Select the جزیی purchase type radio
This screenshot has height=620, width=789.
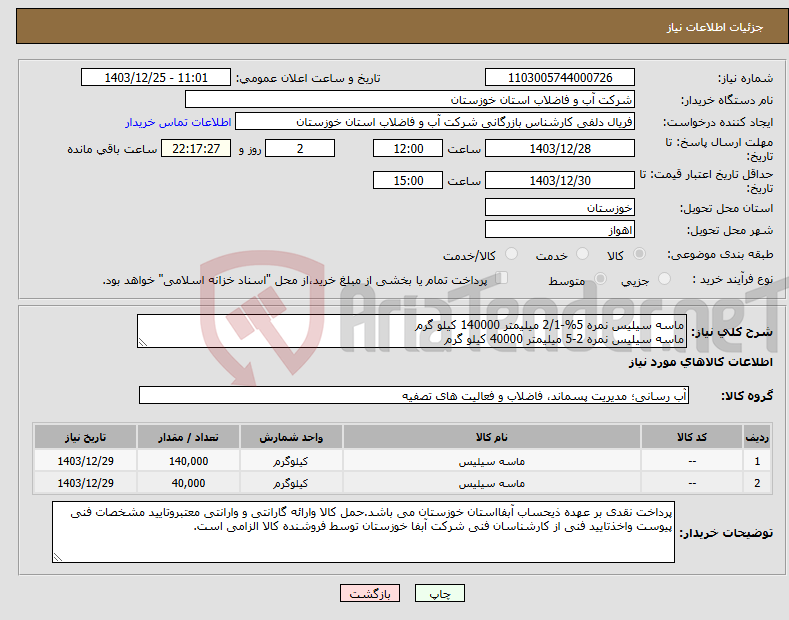pyautogui.click(x=664, y=279)
